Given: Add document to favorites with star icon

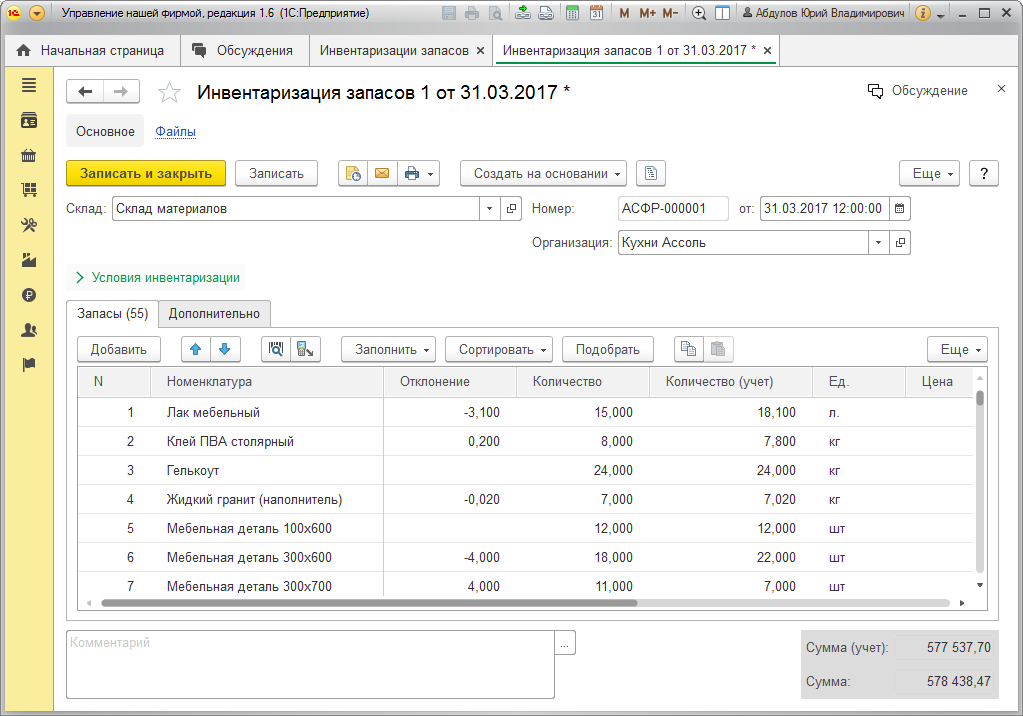Looking at the screenshot, I should tap(170, 92).
